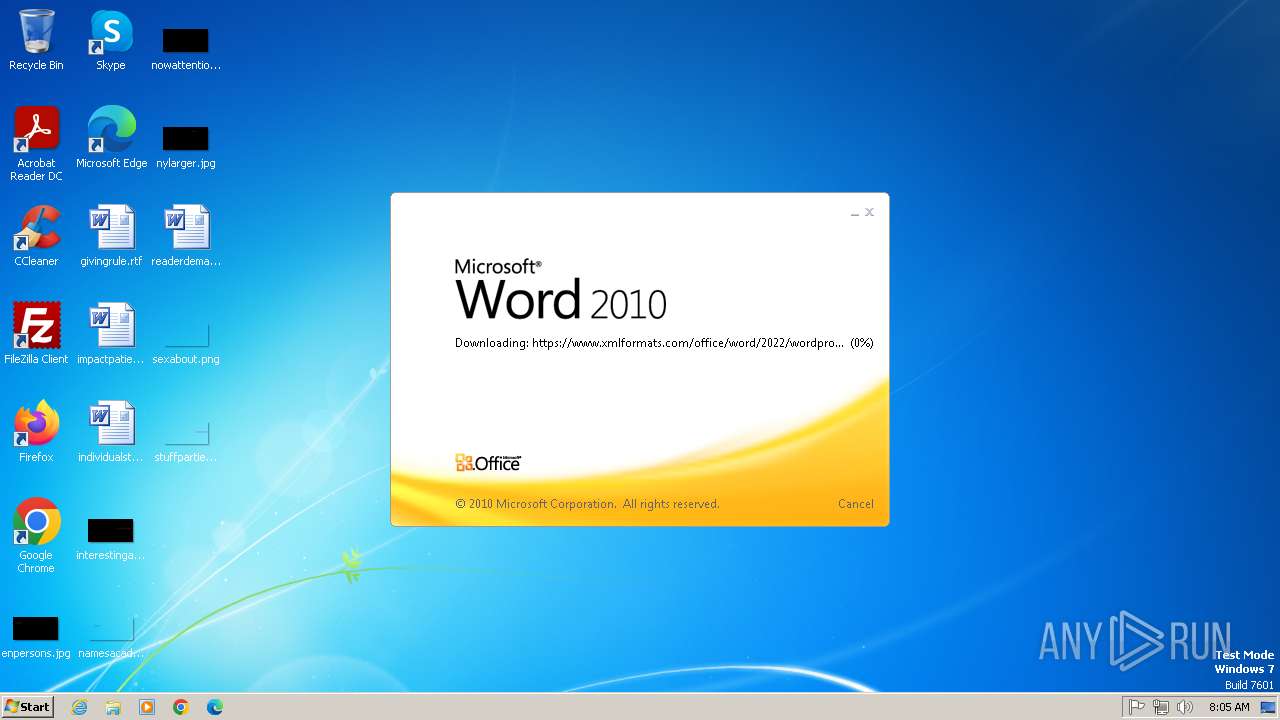This screenshot has height=720, width=1280.
Task: Select the givingrule.rtf document icon
Action: coord(111,236)
